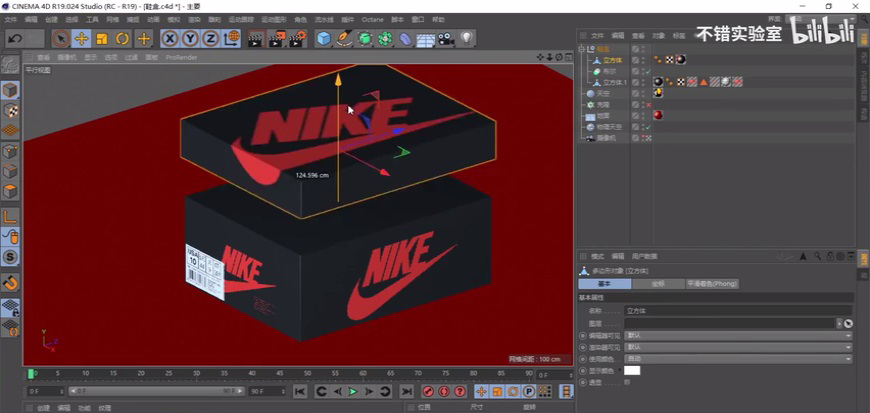870x413 pixels.
Task: Open the 图层 field dropdown arrow
Action: coord(839,323)
